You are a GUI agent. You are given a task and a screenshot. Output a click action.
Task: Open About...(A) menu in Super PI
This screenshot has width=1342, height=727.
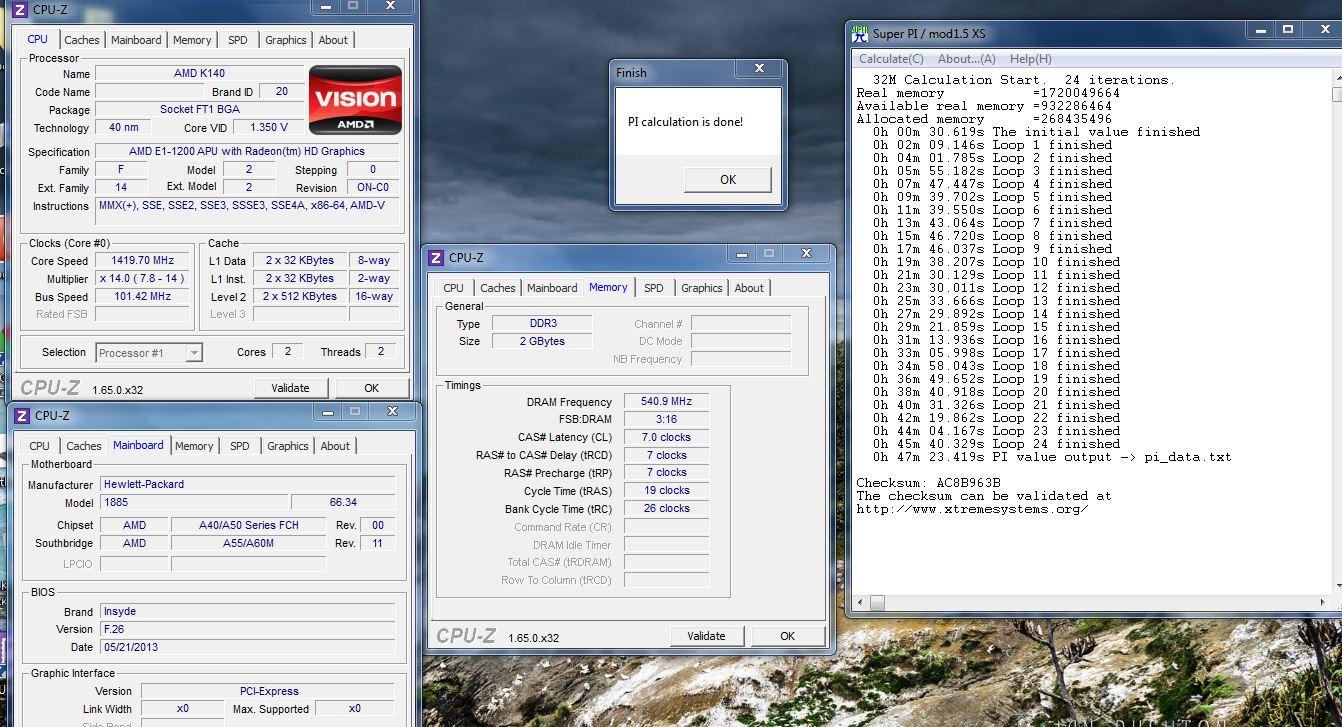click(967, 59)
